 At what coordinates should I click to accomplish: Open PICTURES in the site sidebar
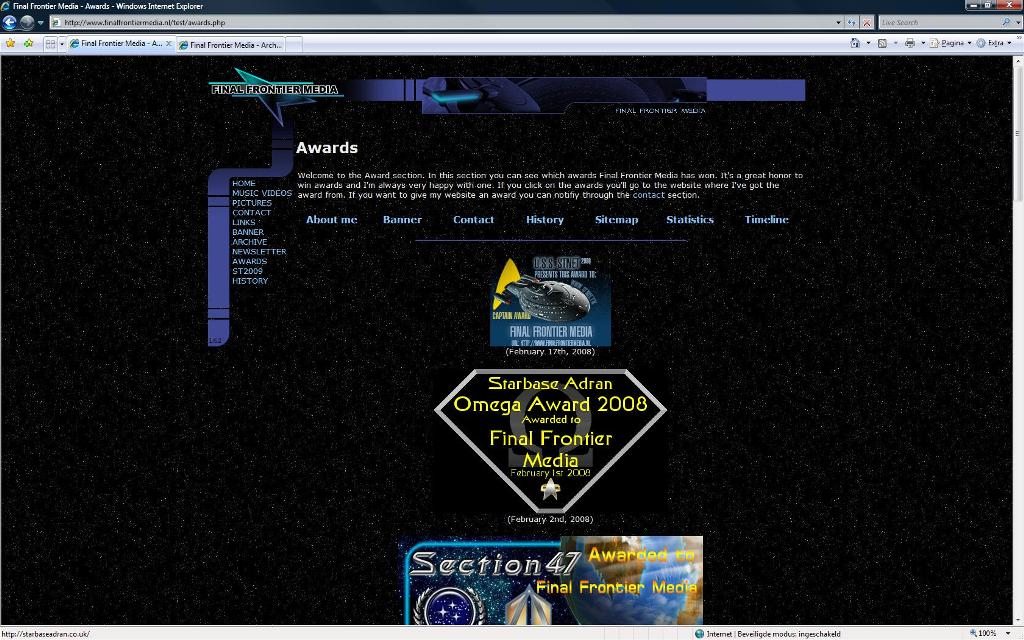point(251,203)
